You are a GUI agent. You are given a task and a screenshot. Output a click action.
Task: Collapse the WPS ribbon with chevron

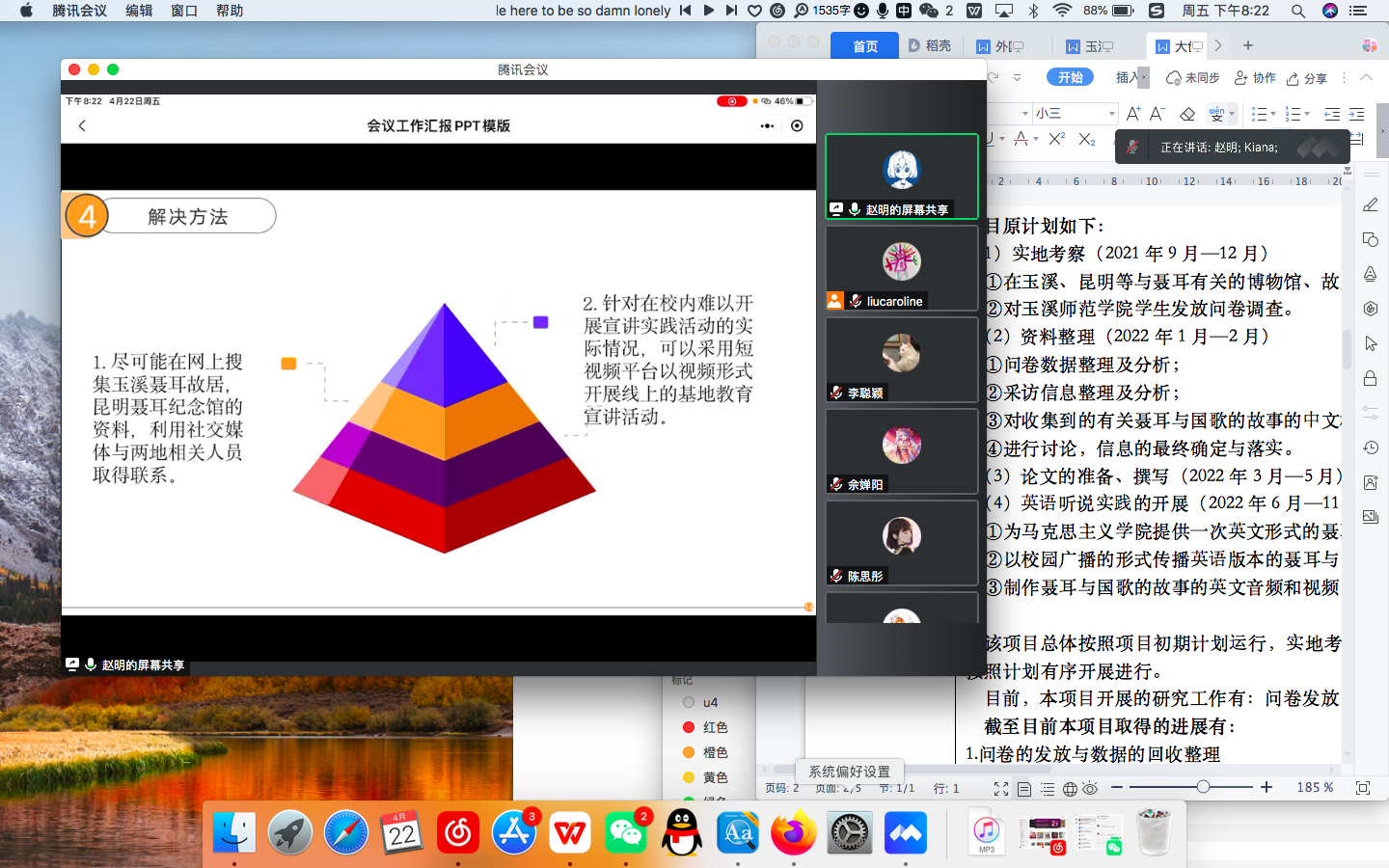tap(1366, 77)
